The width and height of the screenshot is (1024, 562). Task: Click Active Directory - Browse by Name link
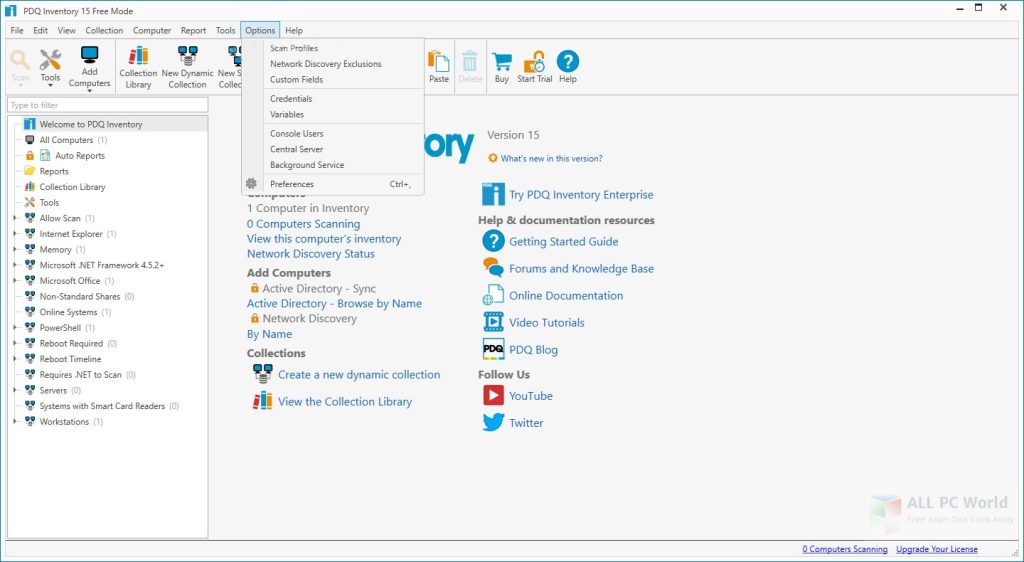pyautogui.click(x=334, y=304)
